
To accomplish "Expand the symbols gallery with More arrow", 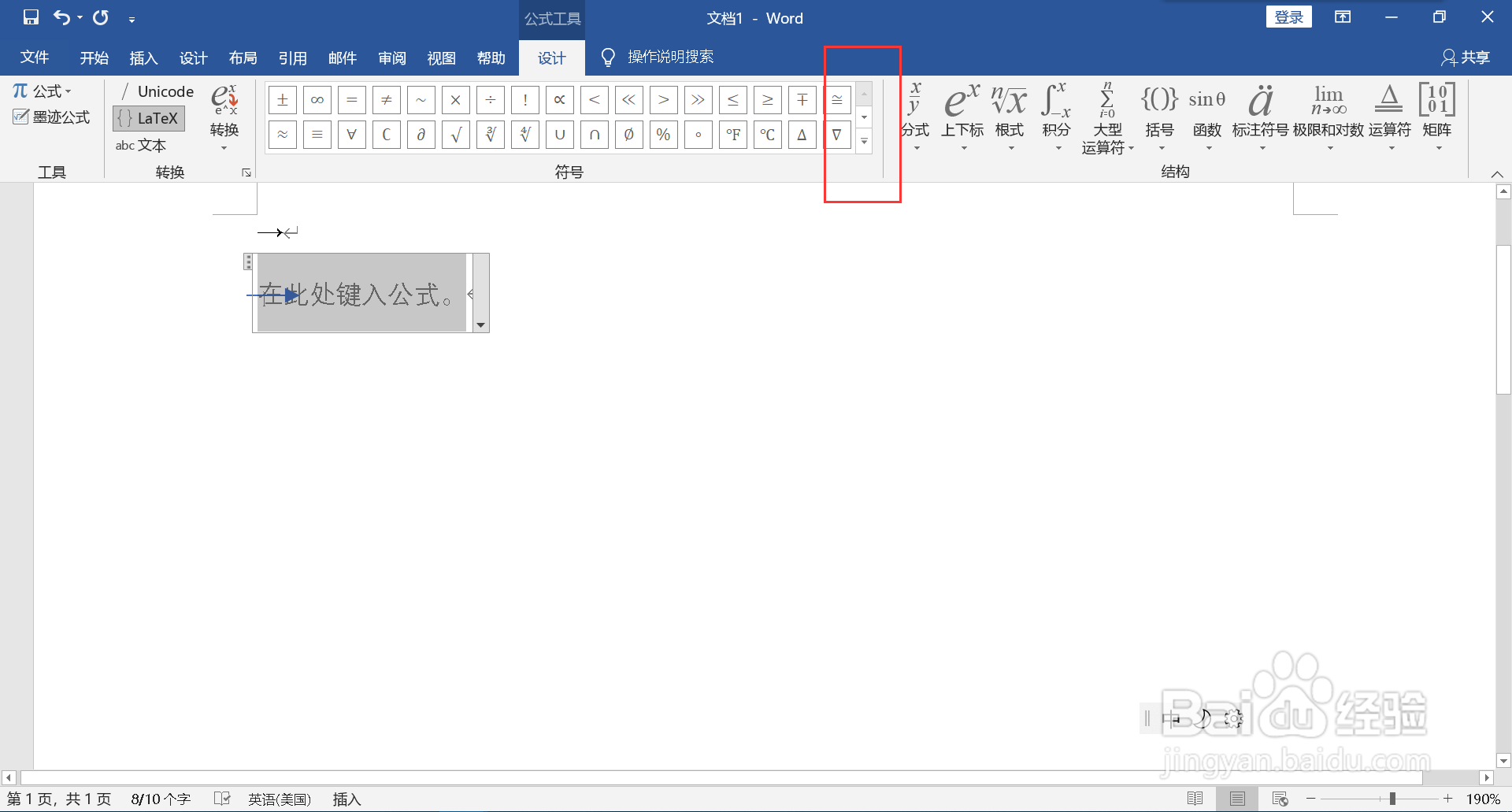I will 864,143.
